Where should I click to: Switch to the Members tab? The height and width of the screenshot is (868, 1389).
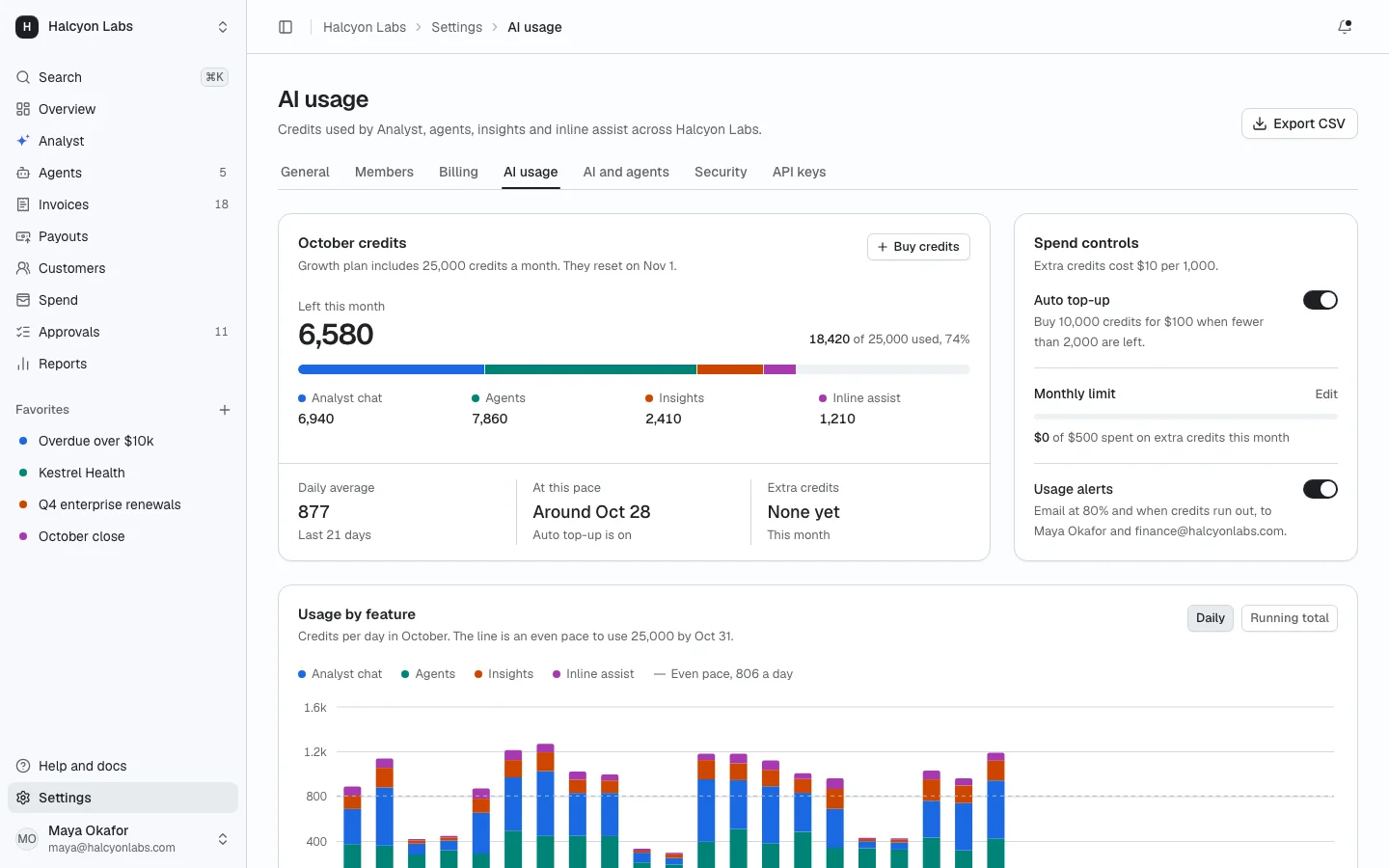point(384,172)
